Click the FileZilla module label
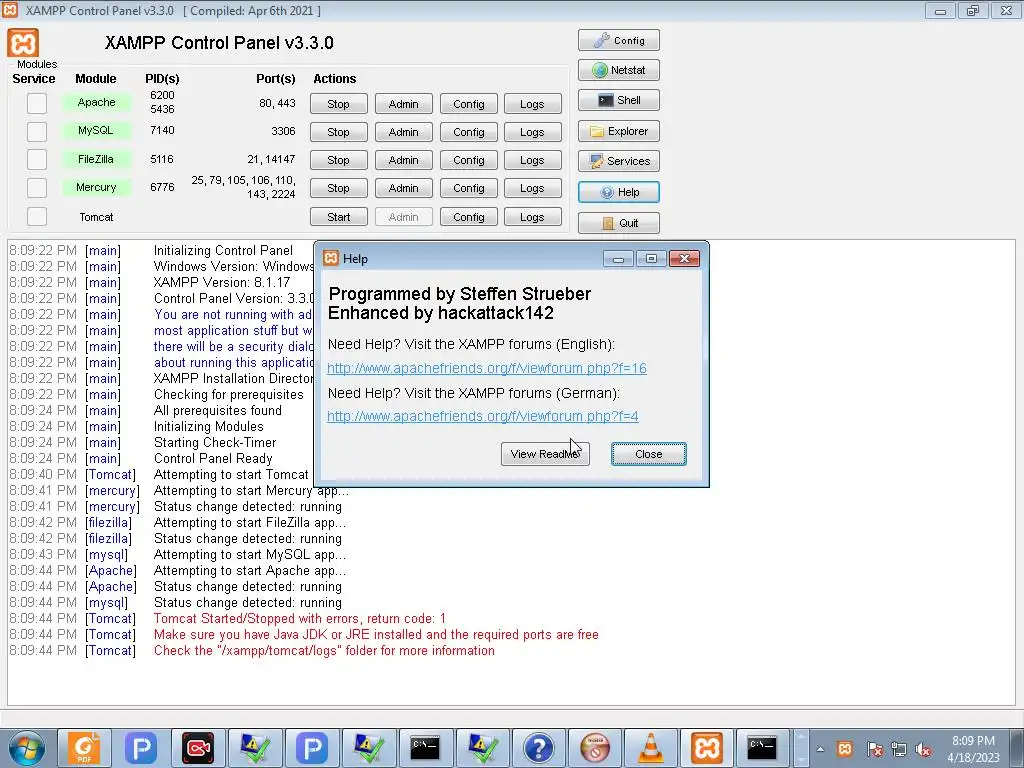 [x=96, y=159]
